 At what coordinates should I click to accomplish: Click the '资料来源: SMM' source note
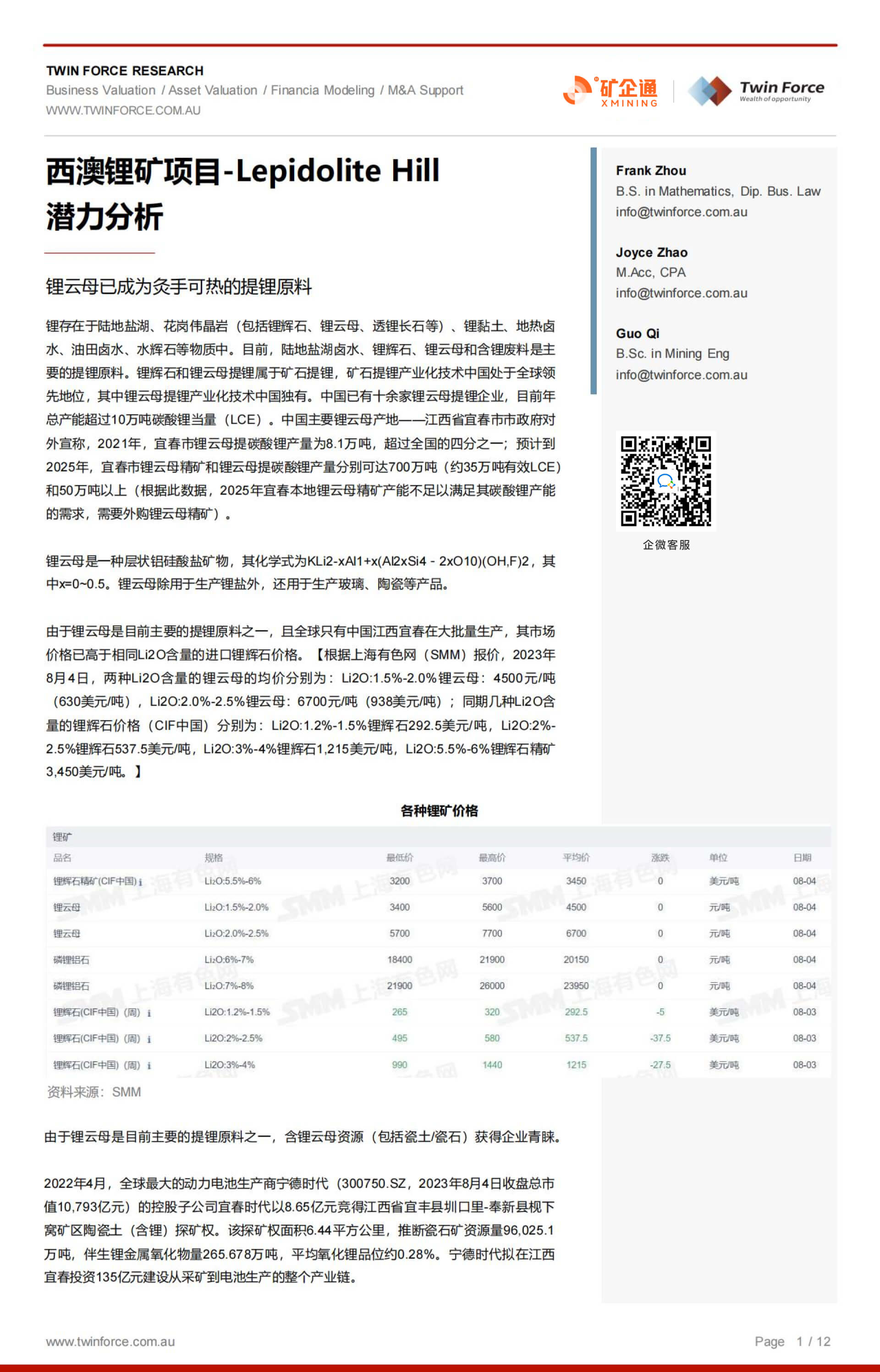93,1092
